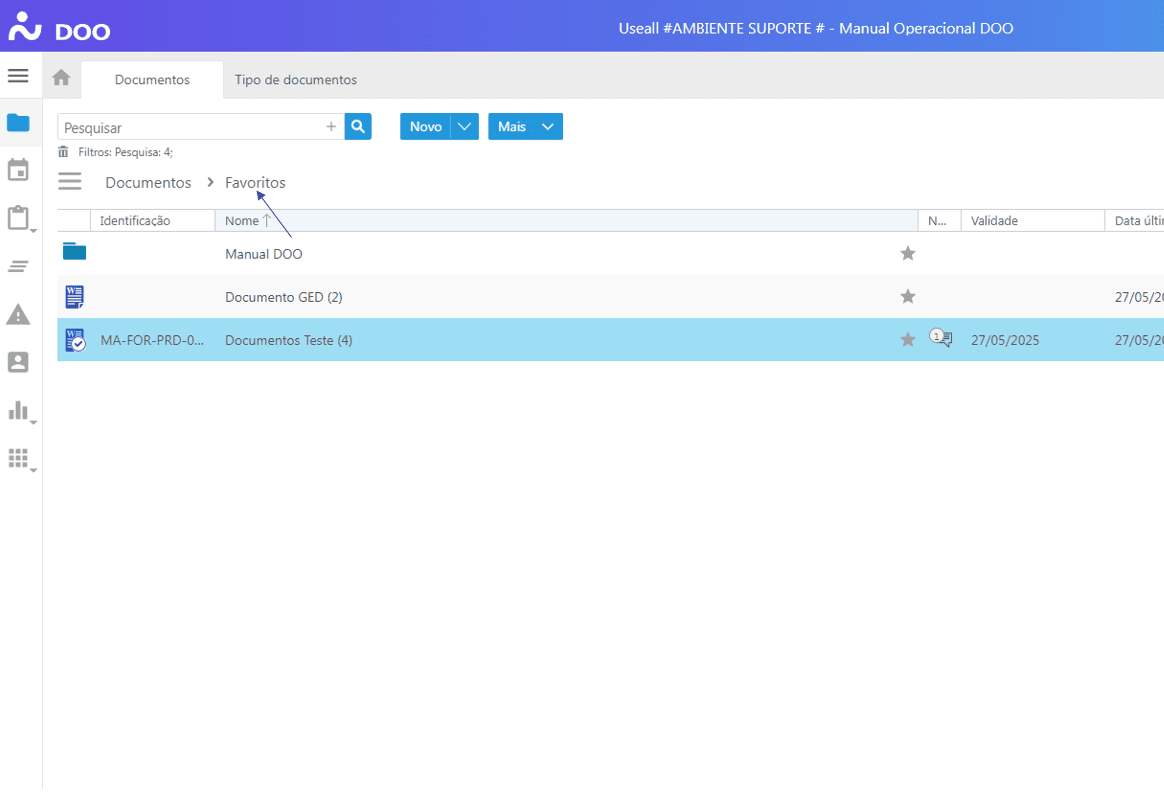Viewport: 1164px width, 797px height.
Task: Toggle favorite star for Manual DOO
Action: 908,254
